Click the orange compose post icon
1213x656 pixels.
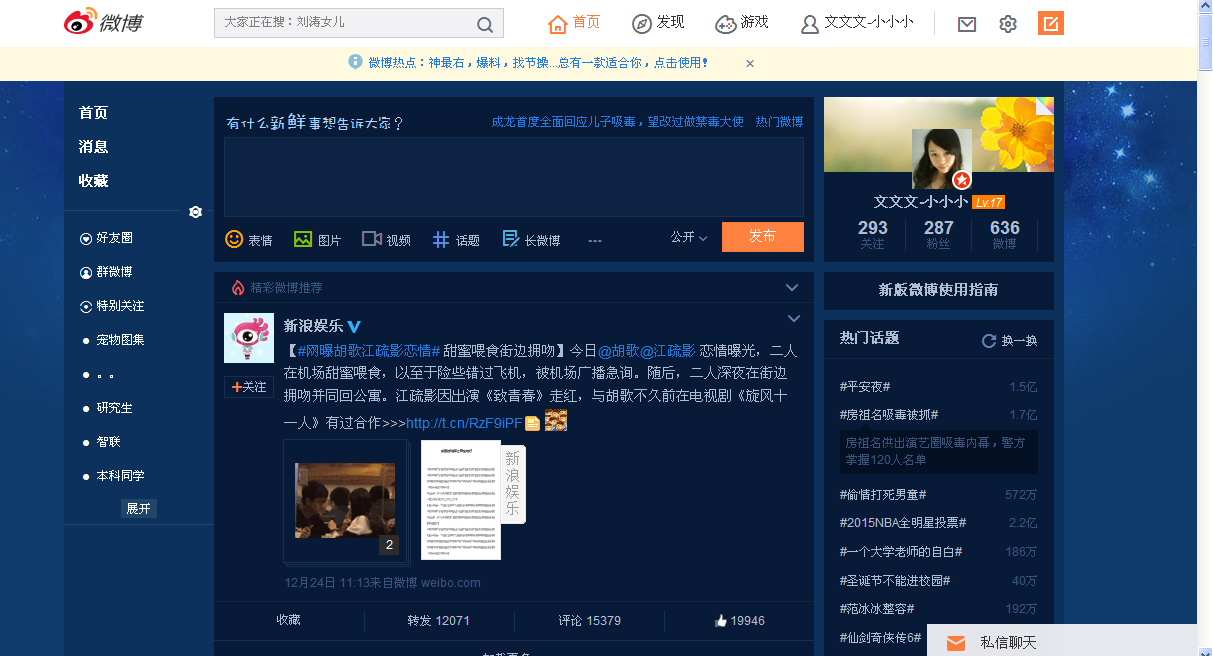pos(1050,23)
